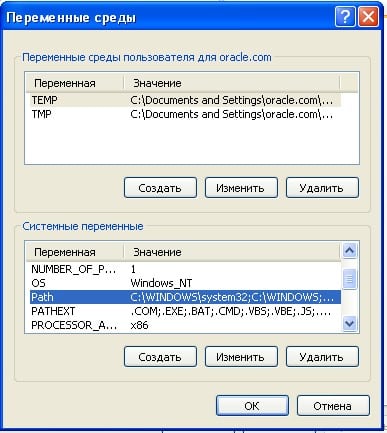Confirm the dialog with OK
The width and height of the screenshot is (387, 433).
[252, 406]
